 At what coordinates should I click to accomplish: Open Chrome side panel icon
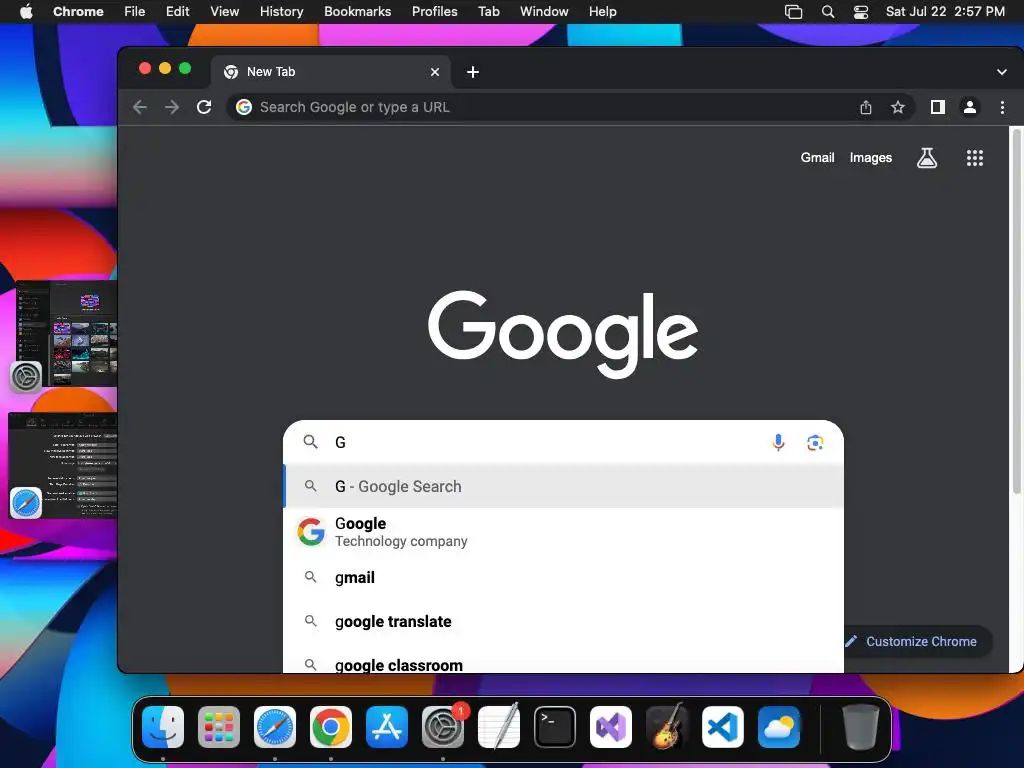938,107
